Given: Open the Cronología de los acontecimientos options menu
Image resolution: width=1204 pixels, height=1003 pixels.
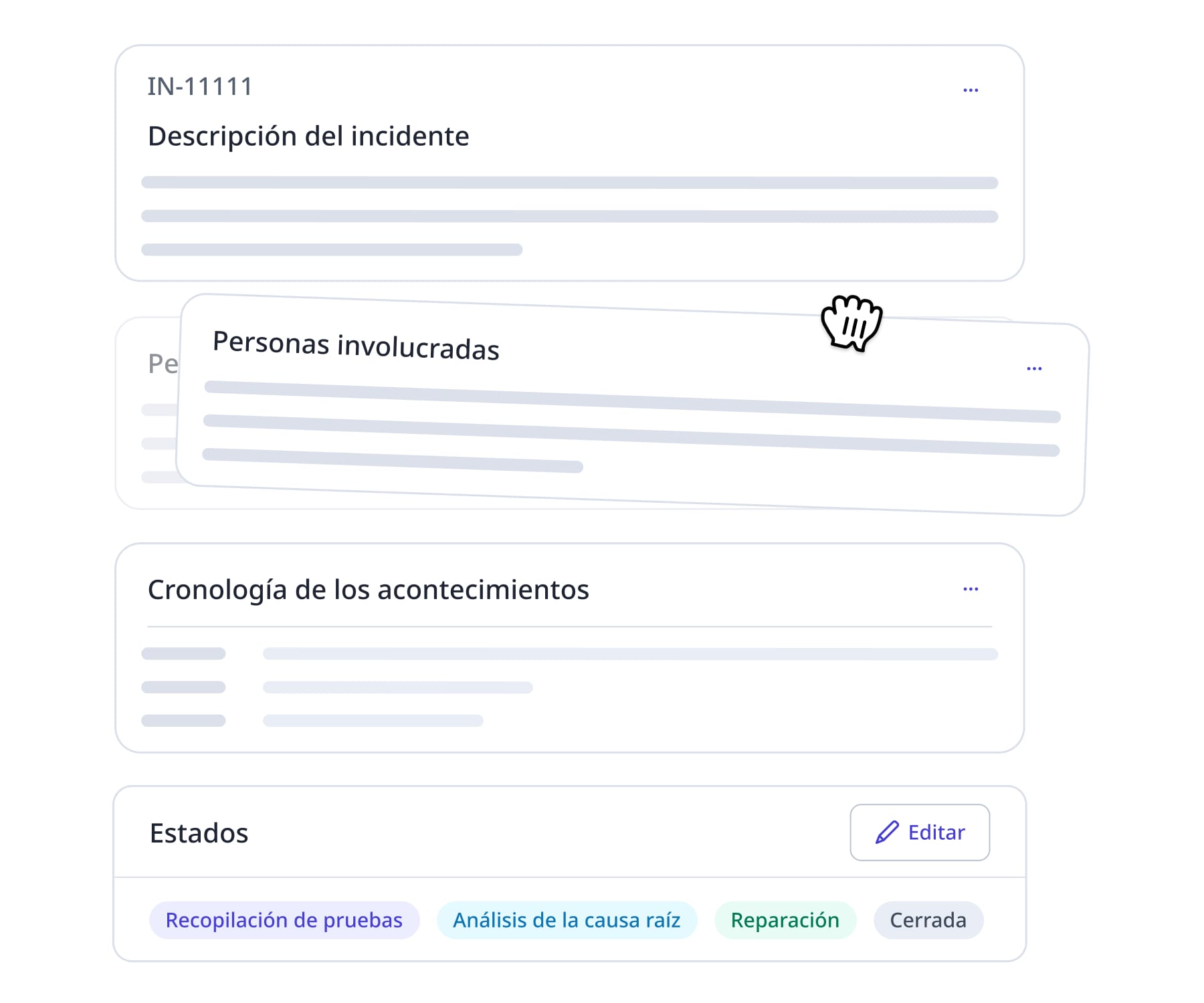Looking at the screenshot, I should [971, 588].
